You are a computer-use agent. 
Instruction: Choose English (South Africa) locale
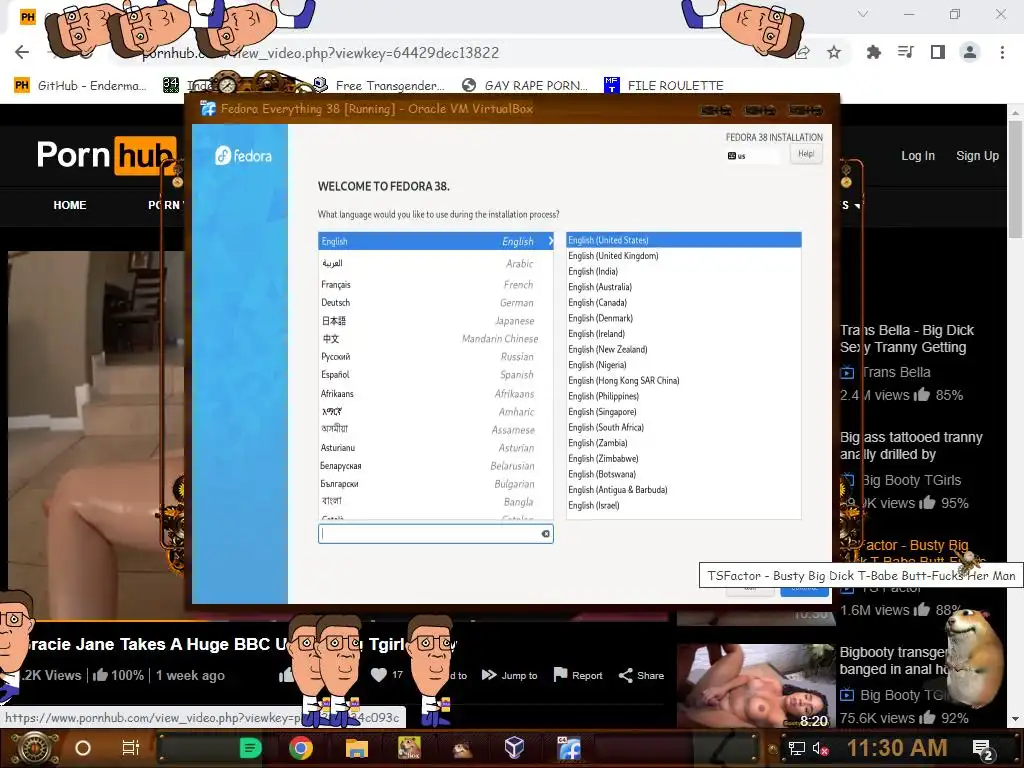(684, 428)
